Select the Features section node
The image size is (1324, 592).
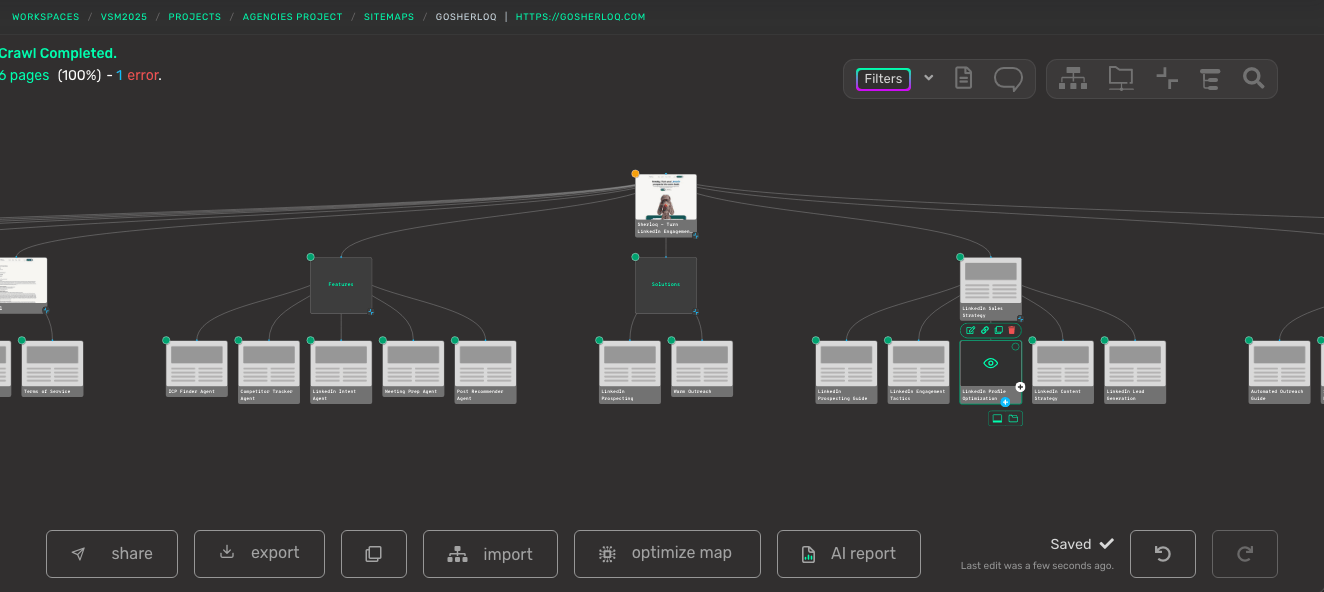pos(341,285)
